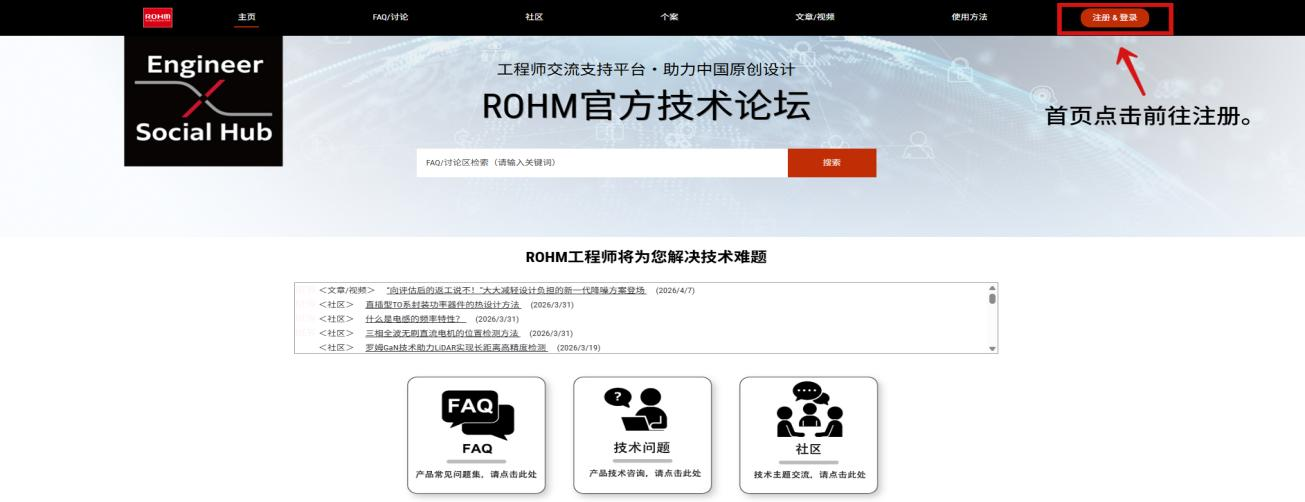1305x502 pixels.
Task: Open the 社区 card with people icon
Action: coord(808,435)
